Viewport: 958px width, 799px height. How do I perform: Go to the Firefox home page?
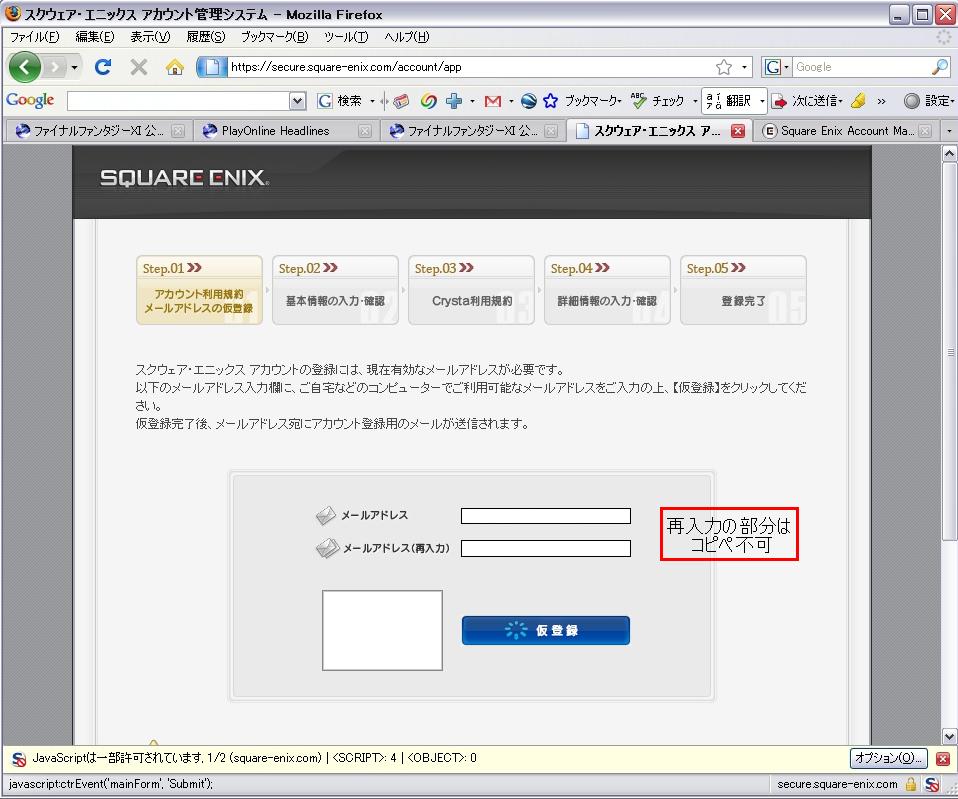pos(175,67)
